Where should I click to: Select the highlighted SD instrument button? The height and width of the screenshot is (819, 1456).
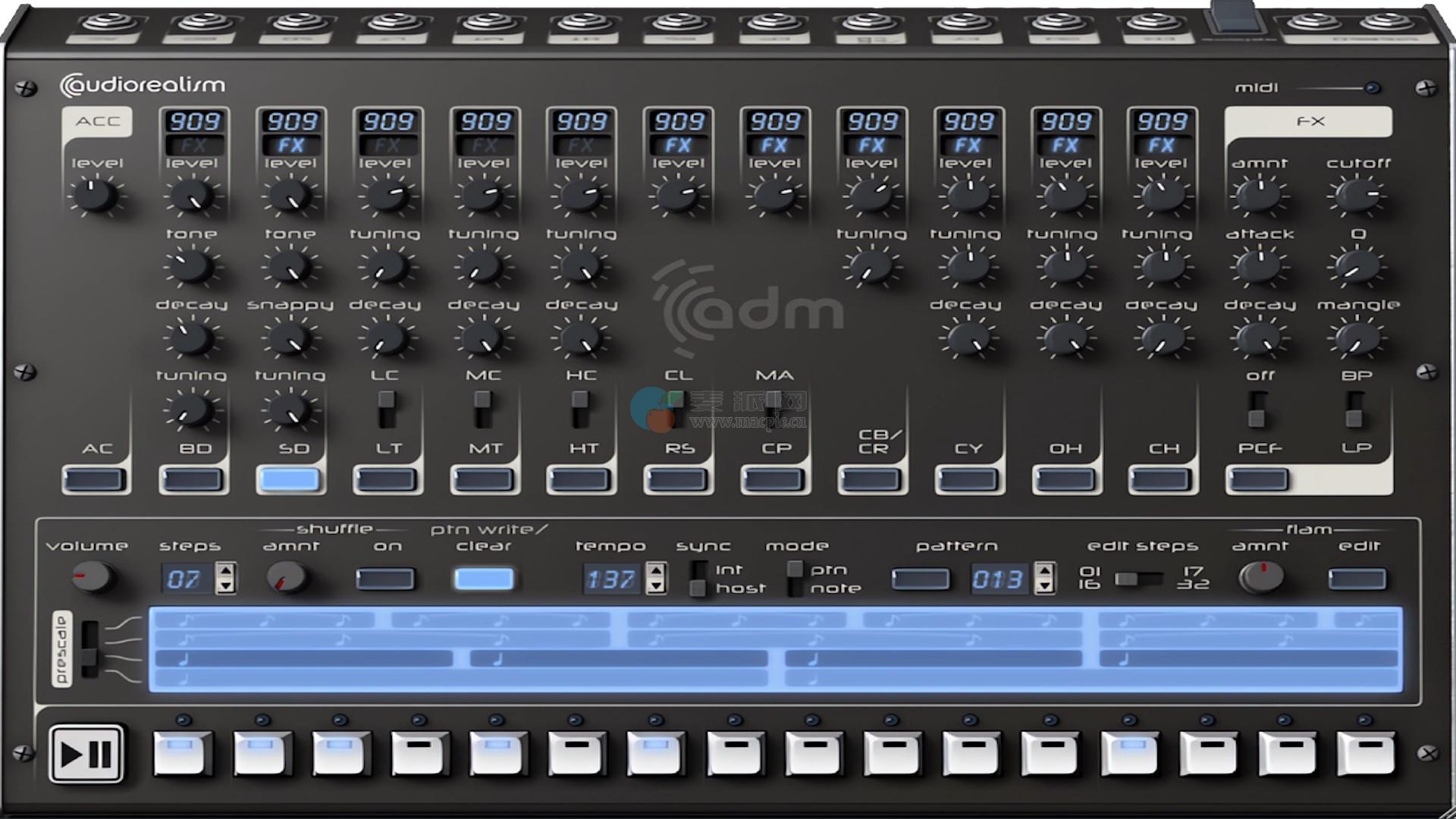tap(290, 479)
